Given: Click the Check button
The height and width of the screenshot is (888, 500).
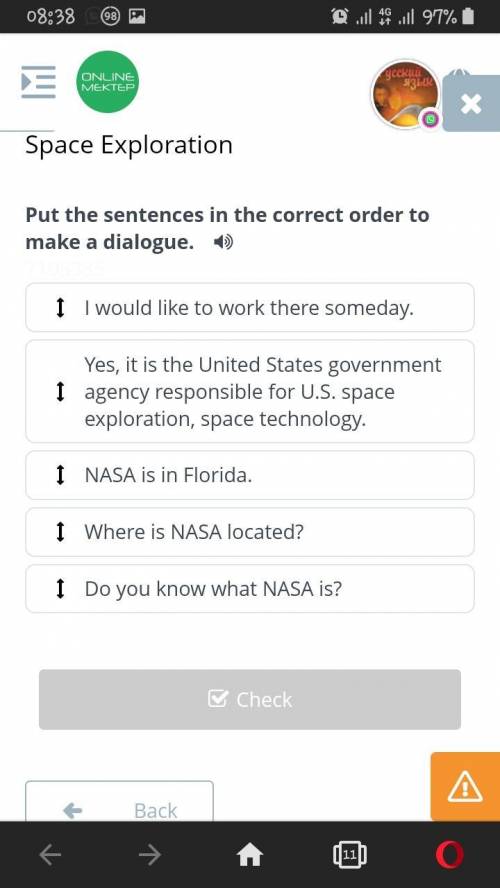Looking at the screenshot, I should pos(250,699).
